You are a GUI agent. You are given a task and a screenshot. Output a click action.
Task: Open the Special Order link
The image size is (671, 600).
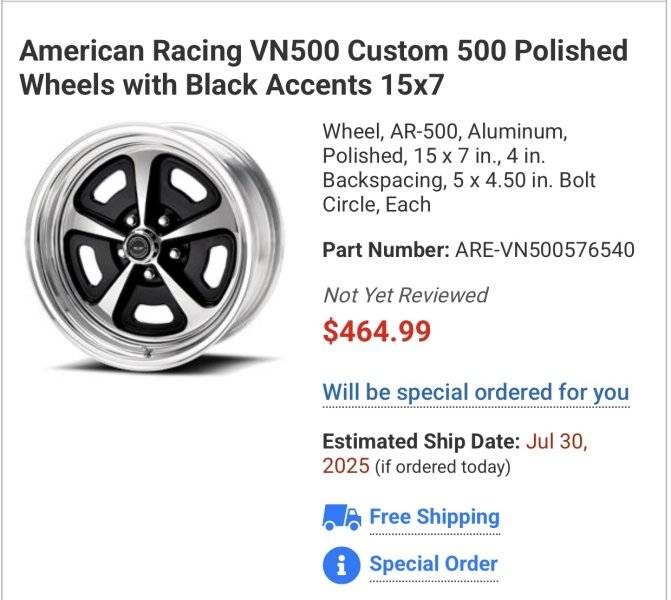point(433,563)
